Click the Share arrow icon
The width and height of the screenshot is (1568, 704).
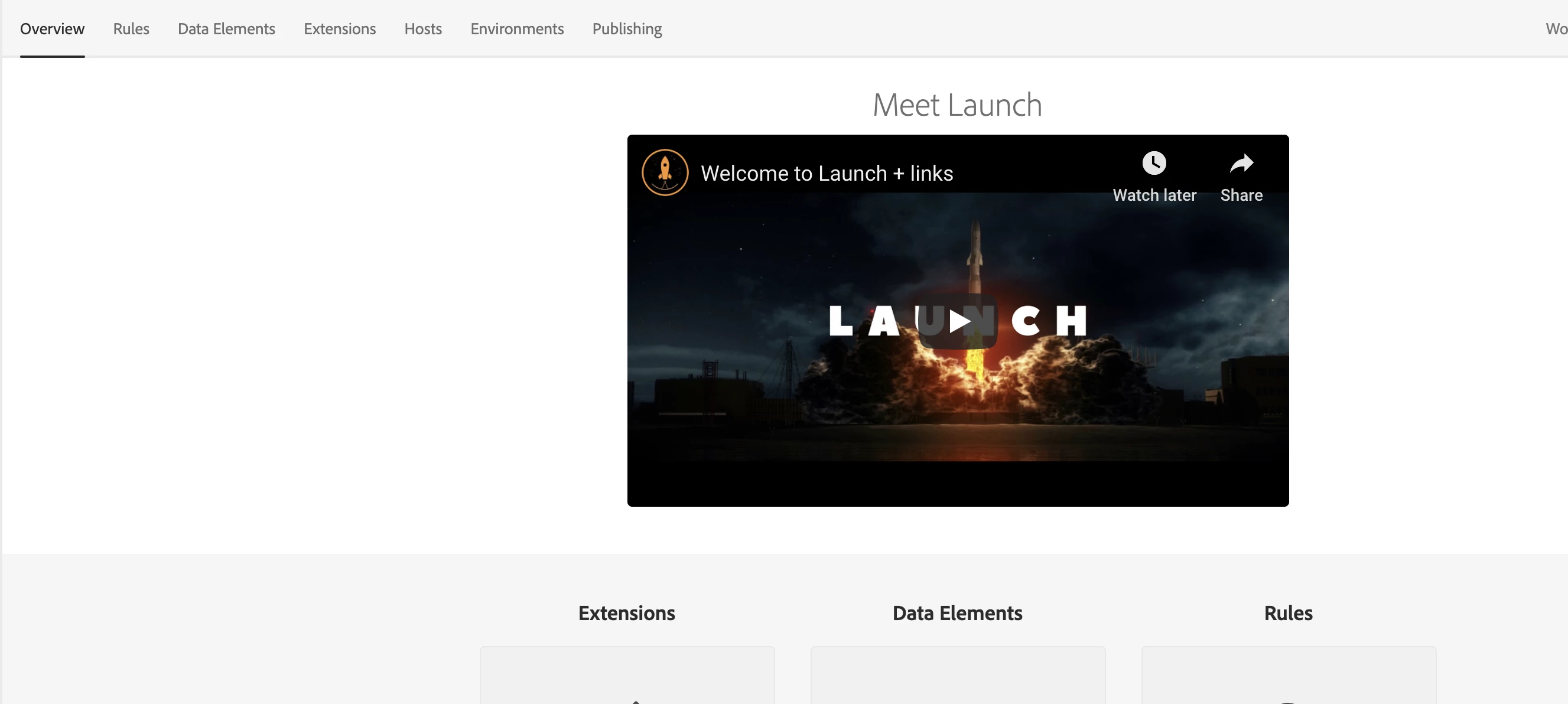point(1241,163)
